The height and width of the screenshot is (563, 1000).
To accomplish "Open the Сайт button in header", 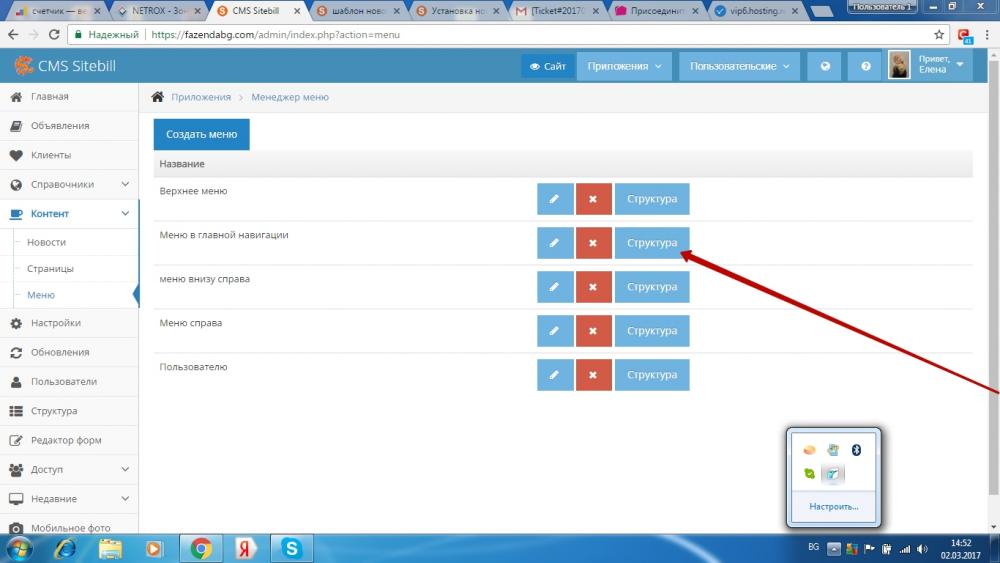I will [548, 66].
